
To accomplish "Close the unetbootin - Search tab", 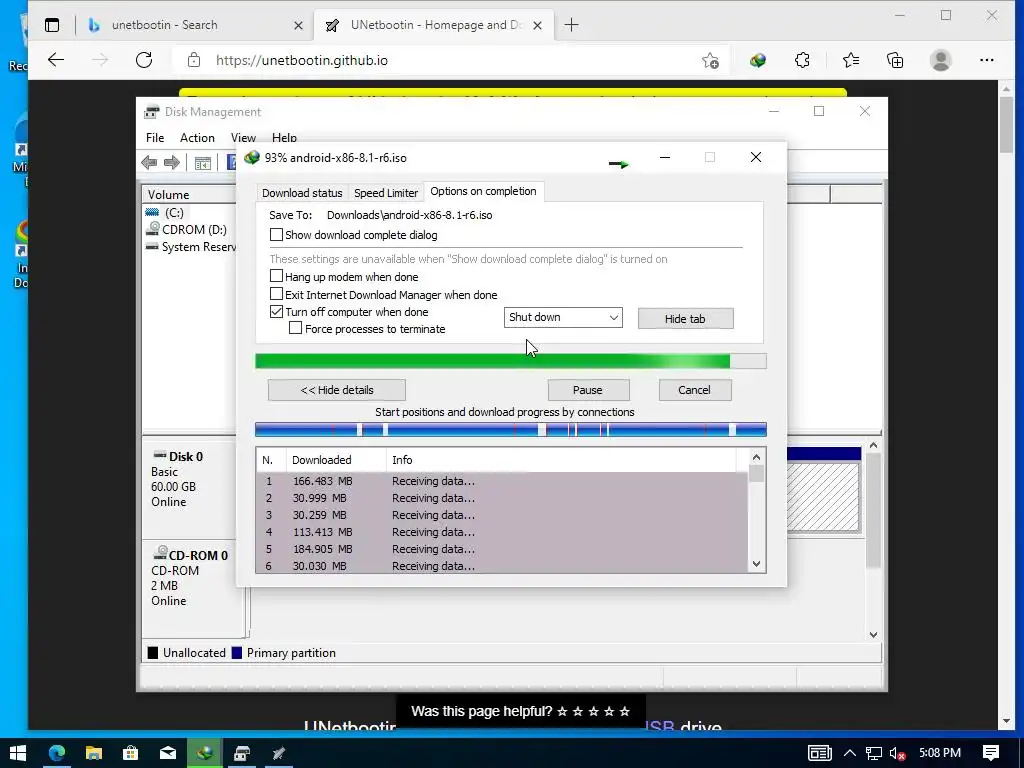I will pyautogui.click(x=298, y=25).
